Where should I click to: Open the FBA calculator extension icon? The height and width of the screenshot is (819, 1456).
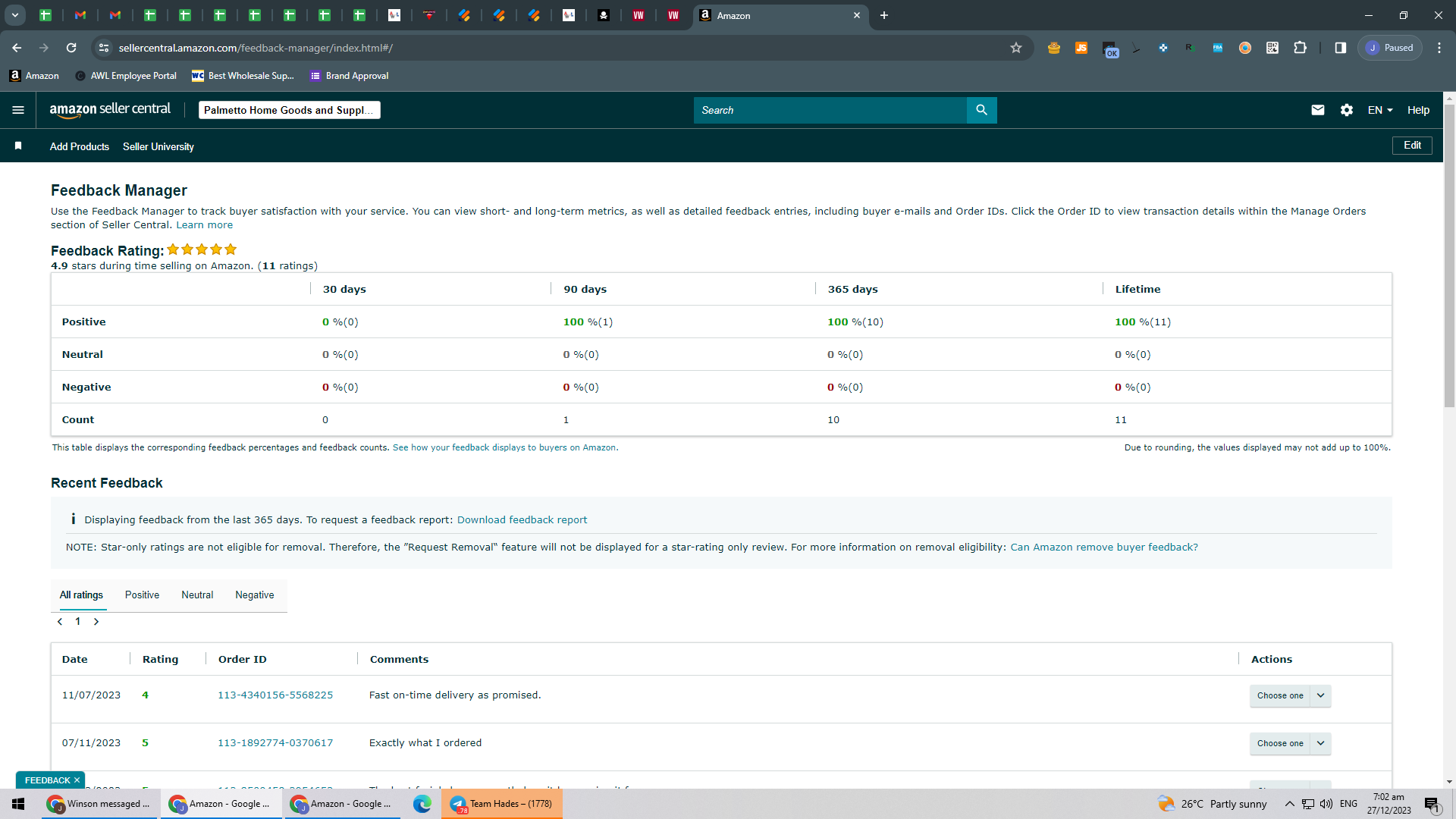1218,48
